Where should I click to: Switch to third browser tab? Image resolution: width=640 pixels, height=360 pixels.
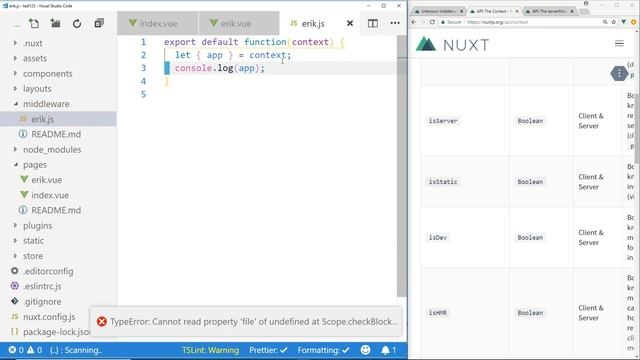[549, 11]
